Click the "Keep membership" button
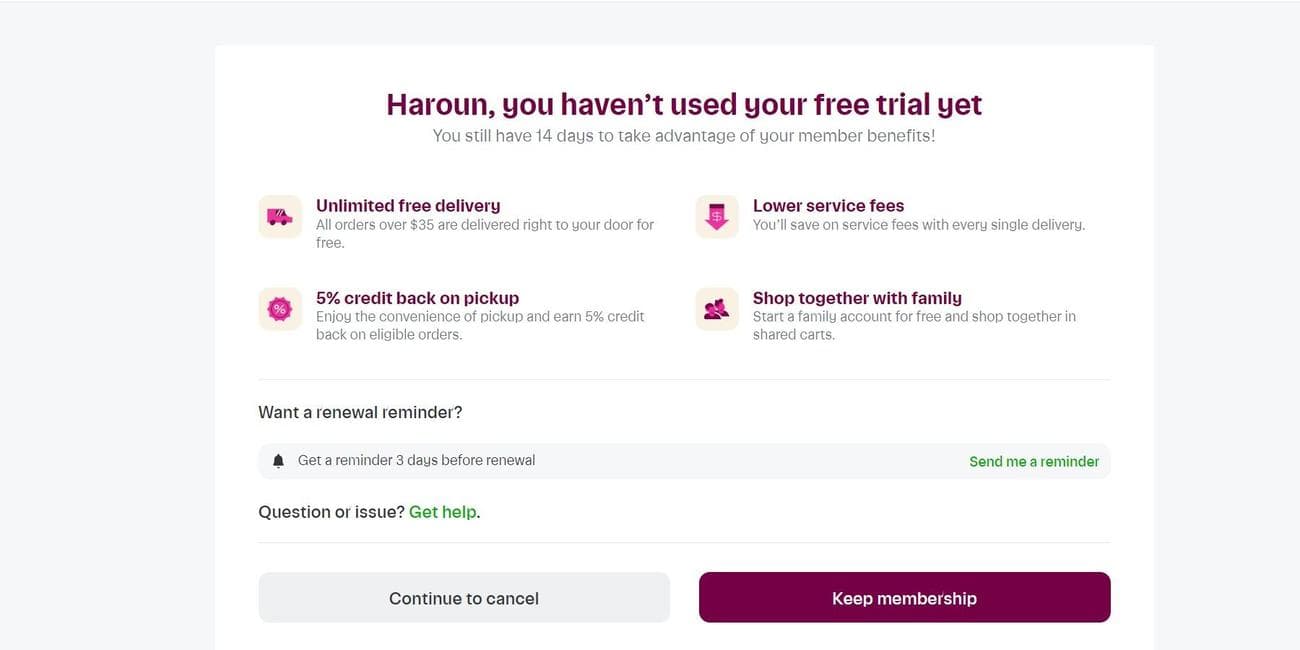Viewport: 1300px width, 650px height. (904, 596)
